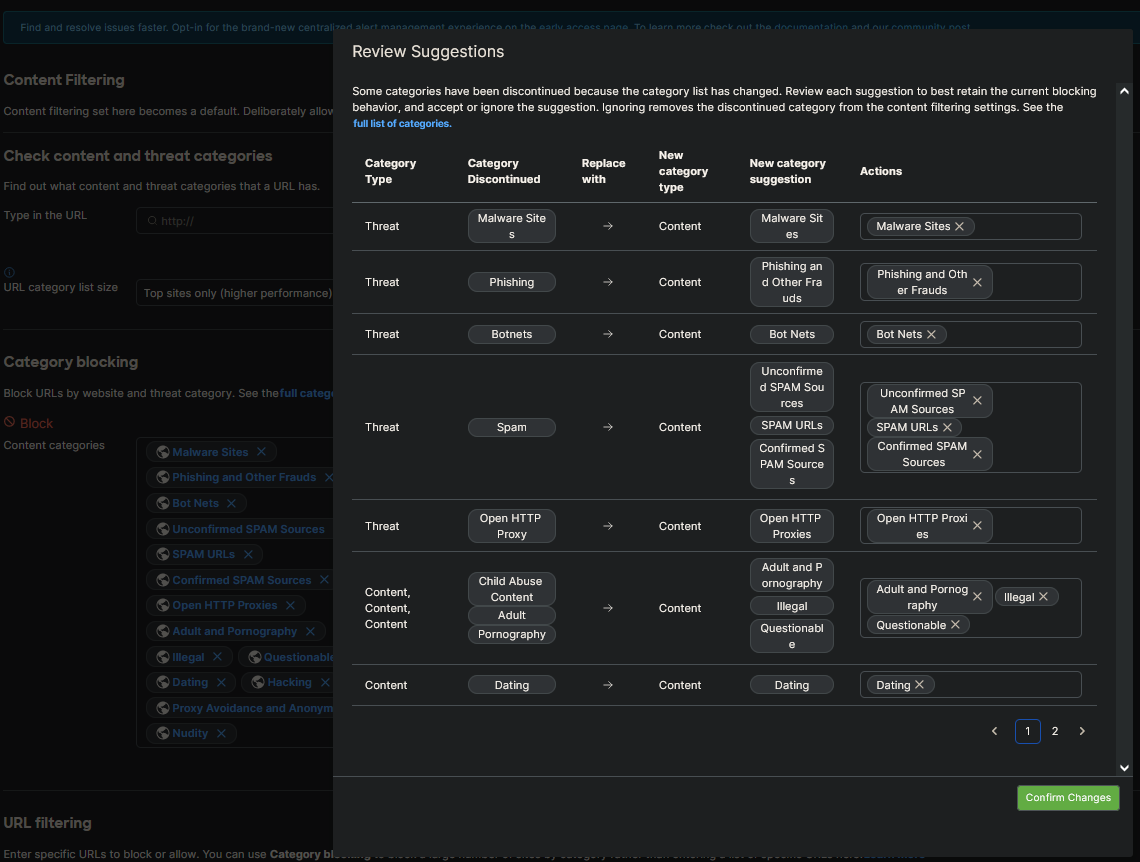Switch to page 2 of suggestions
The height and width of the screenshot is (862, 1140).
click(x=1054, y=731)
